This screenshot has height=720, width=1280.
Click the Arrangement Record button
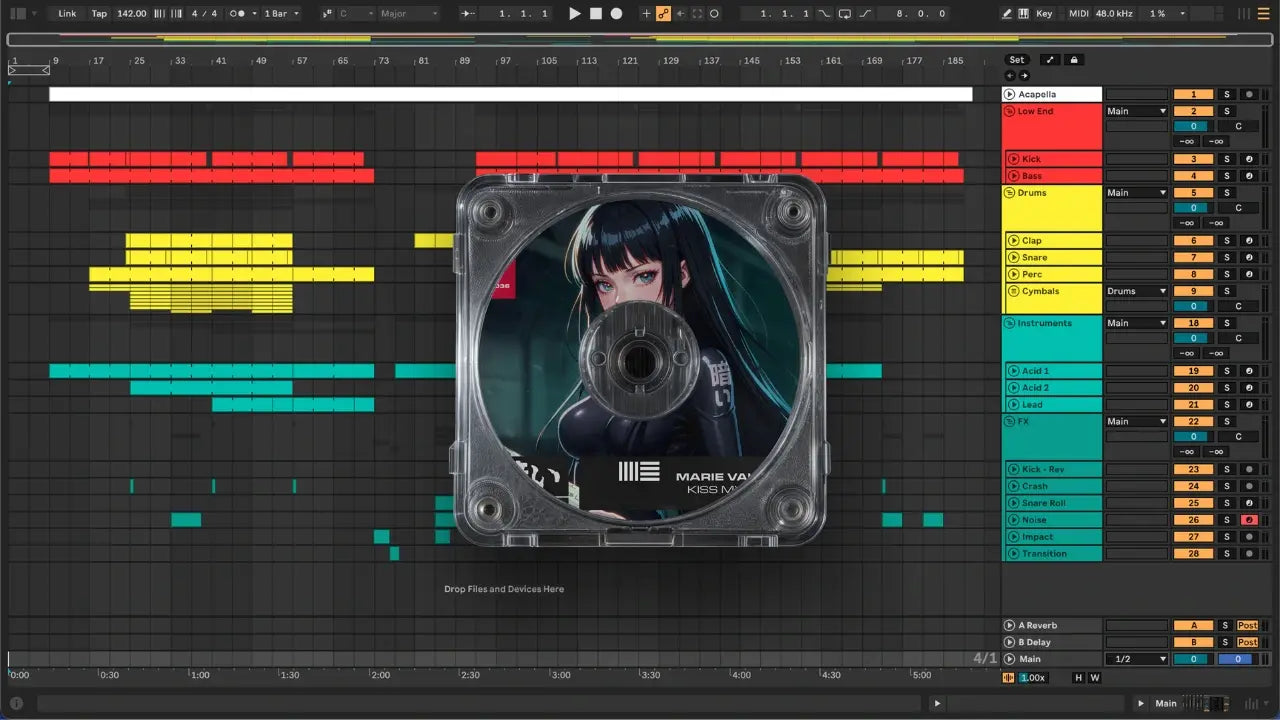pos(616,14)
